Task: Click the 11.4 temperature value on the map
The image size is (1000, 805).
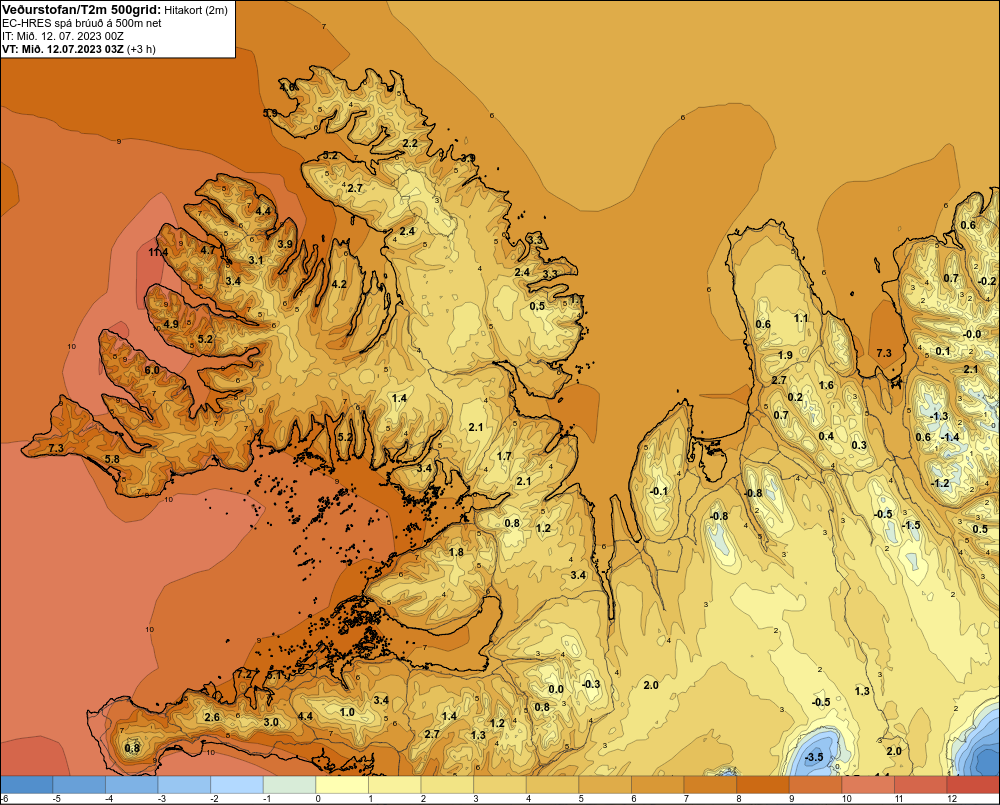Action: 158,252
